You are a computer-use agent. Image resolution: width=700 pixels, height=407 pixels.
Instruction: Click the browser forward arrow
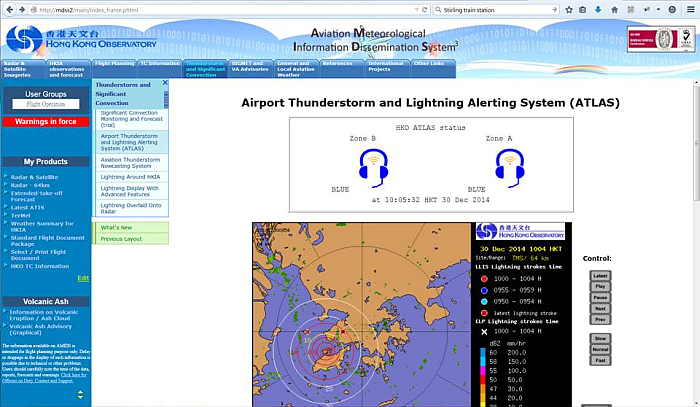(21, 9)
